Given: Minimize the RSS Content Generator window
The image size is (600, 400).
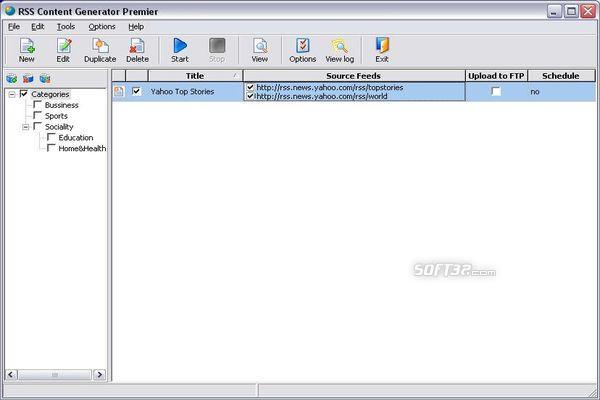Looking at the screenshot, I should [x=554, y=11].
